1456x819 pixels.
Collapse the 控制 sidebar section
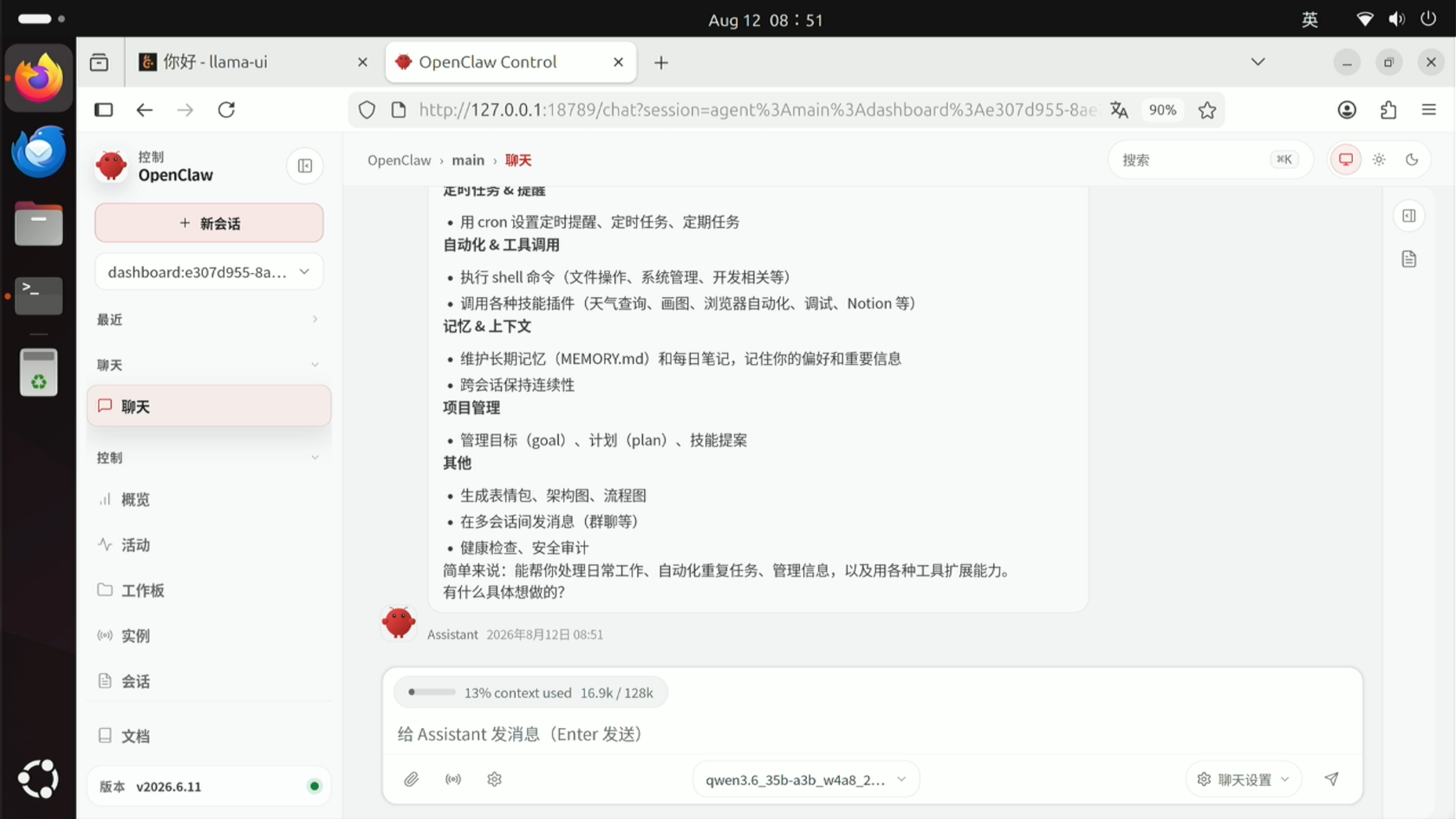(209, 458)
